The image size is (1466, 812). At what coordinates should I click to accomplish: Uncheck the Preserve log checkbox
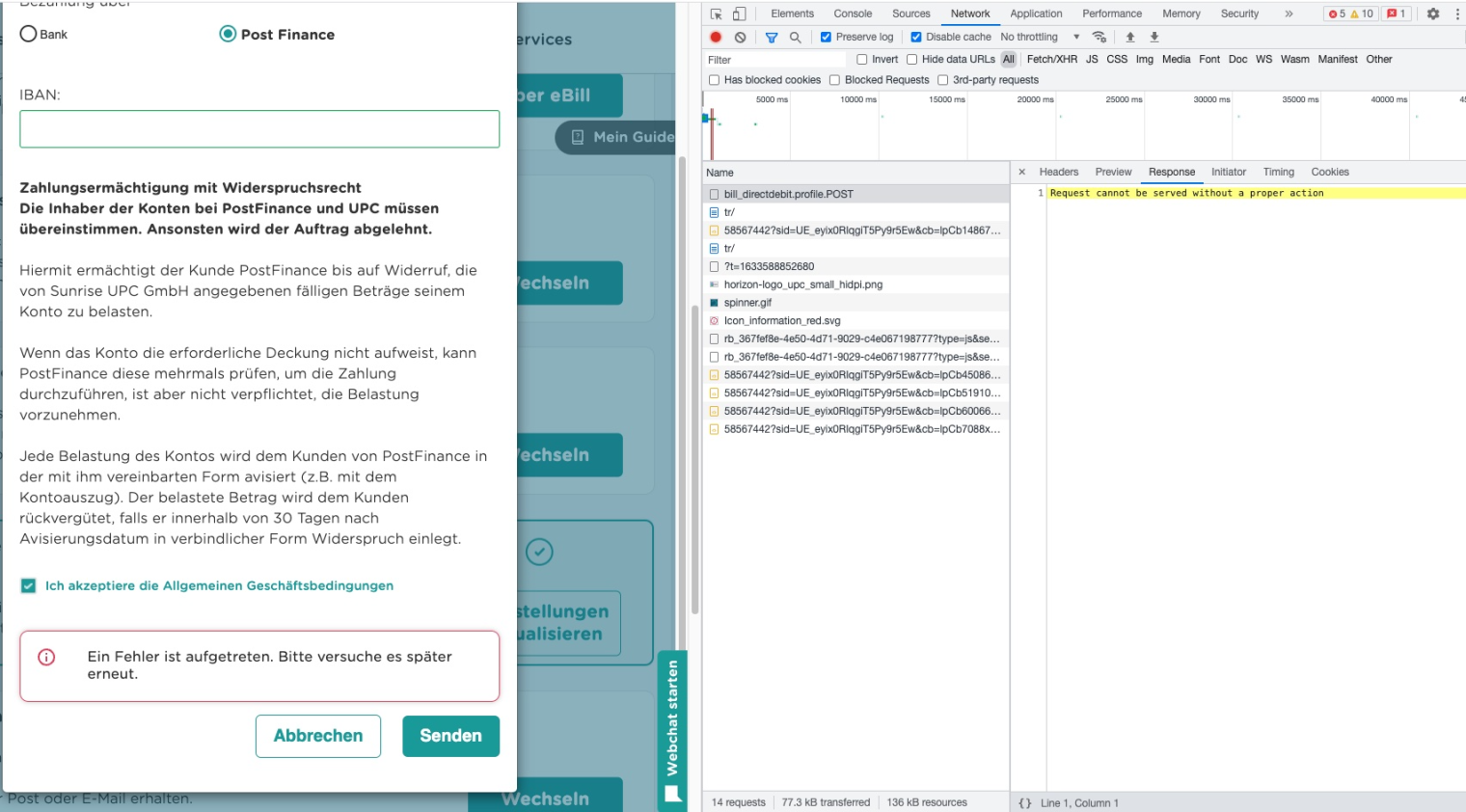pyautogui.click(x=826, y=37)
